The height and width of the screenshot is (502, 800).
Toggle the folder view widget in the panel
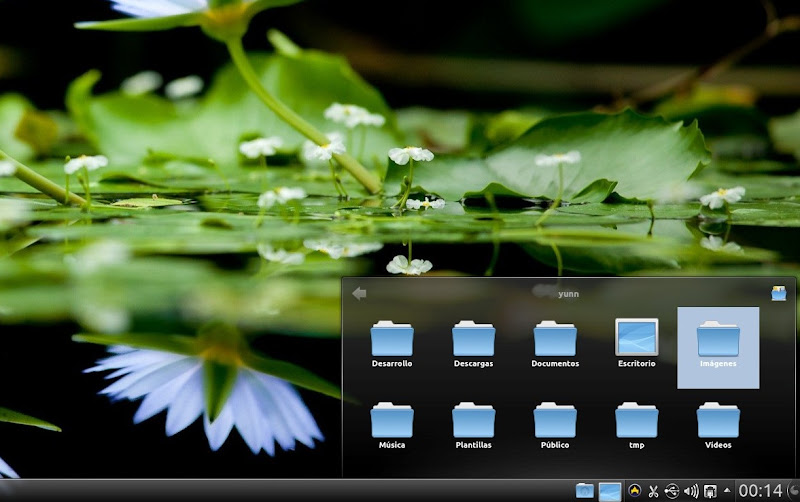click(610, 491)
